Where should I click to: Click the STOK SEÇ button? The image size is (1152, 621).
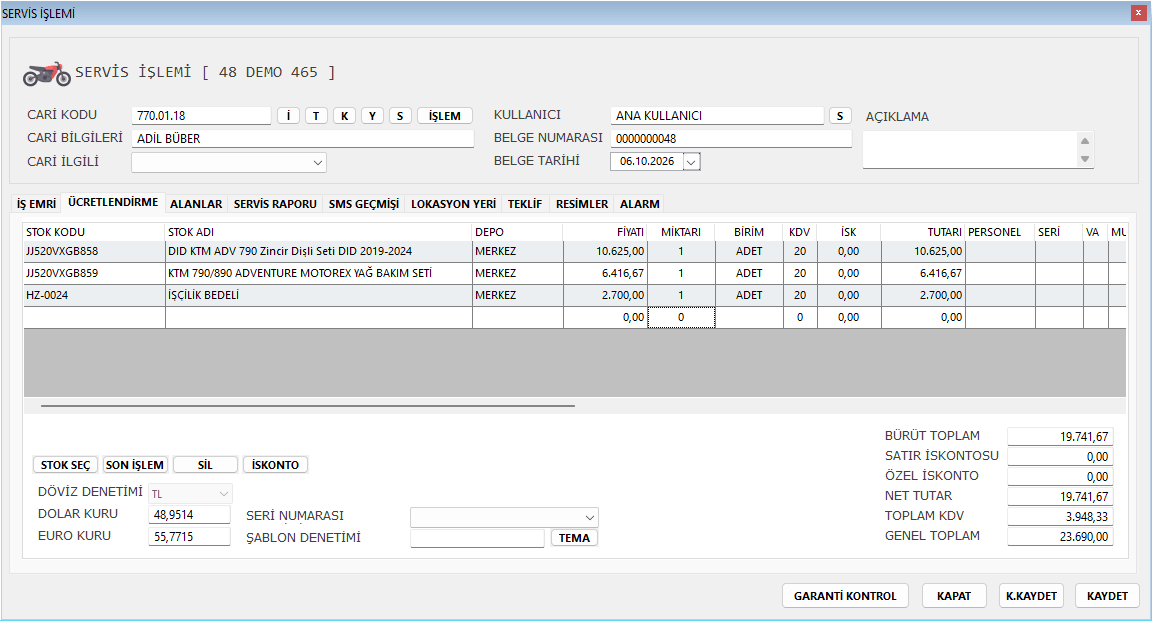[x=65, y=464]
